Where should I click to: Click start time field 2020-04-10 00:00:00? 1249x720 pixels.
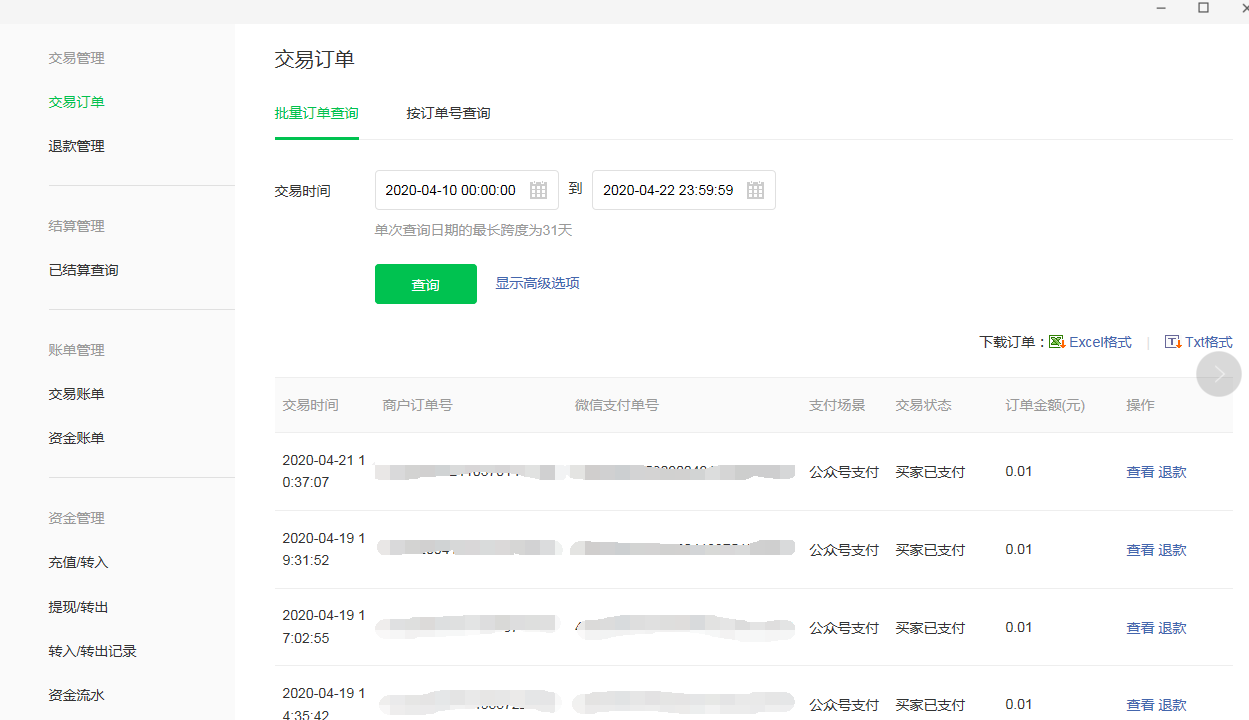point(467,190)
